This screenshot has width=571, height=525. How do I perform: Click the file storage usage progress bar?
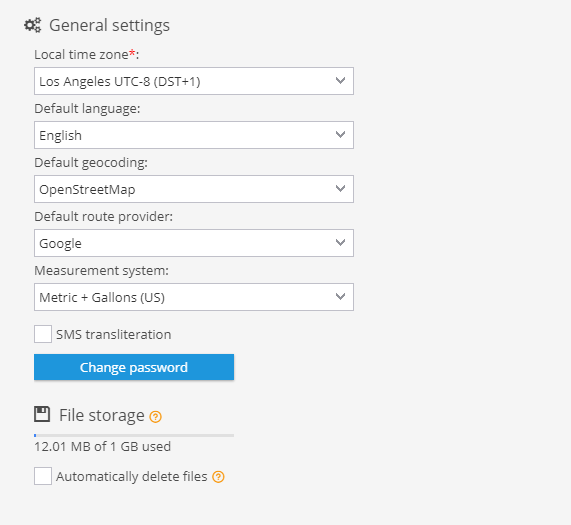click(134, 435)
